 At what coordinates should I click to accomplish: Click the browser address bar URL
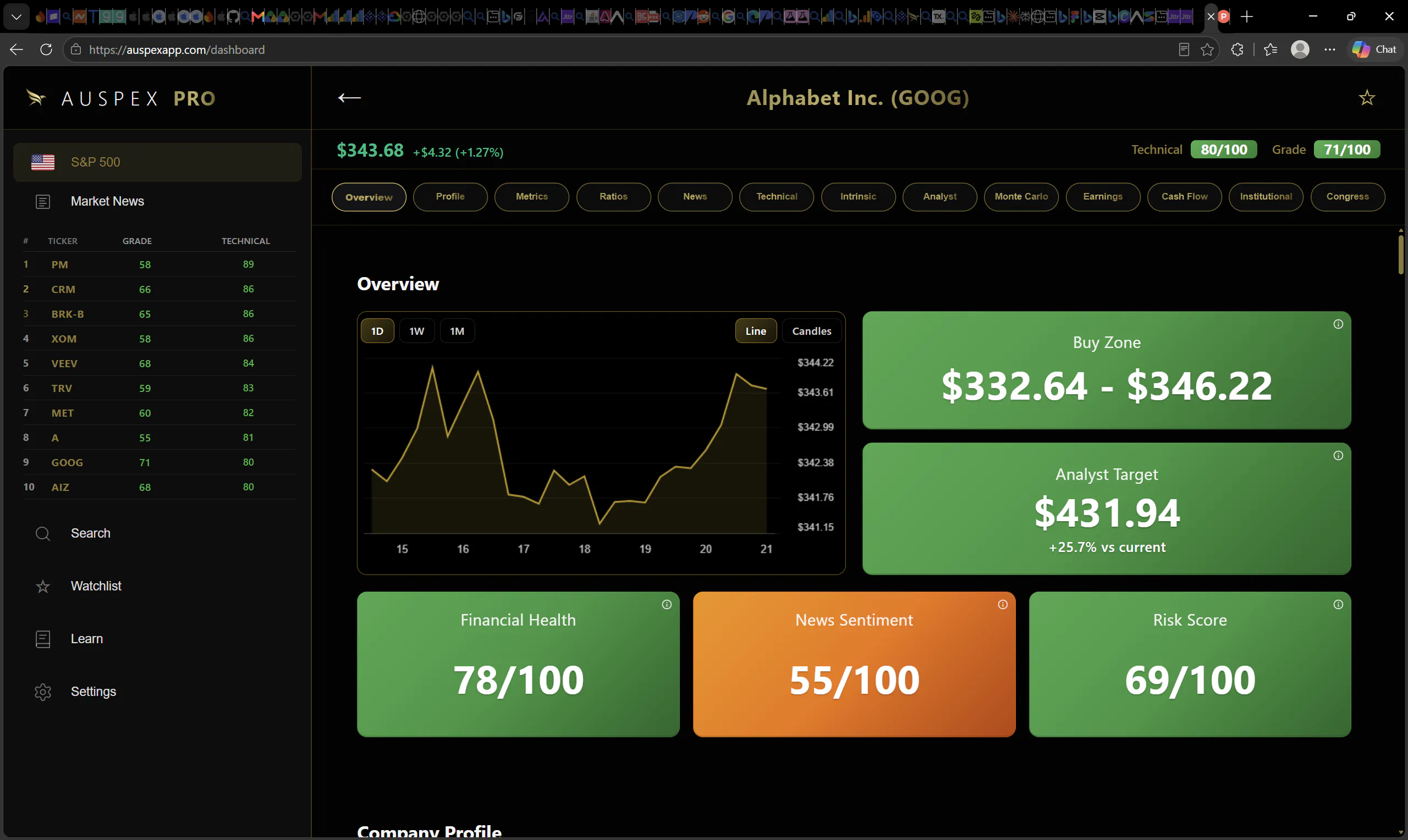point(177,50)
